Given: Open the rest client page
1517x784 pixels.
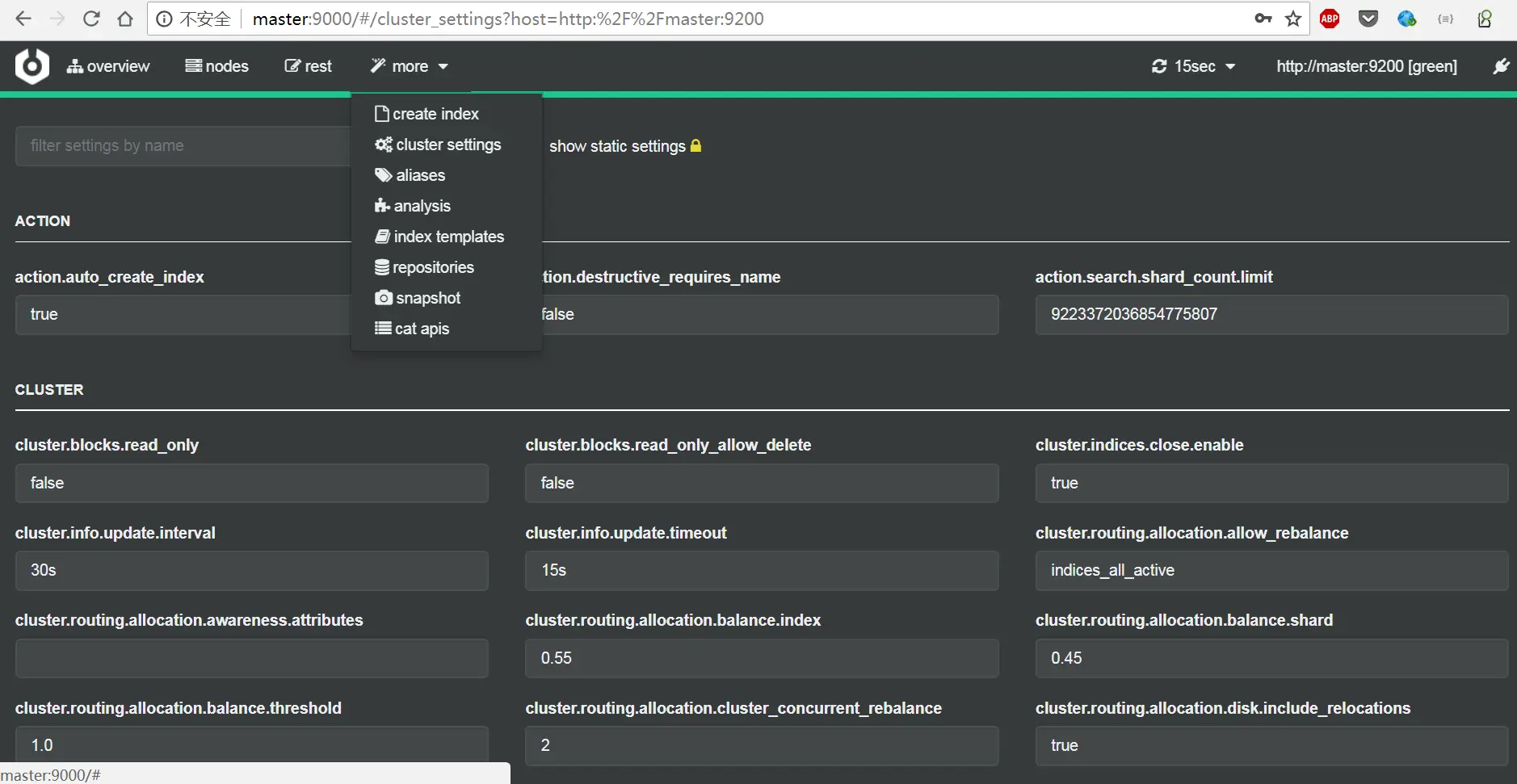Looking at the screenshot, I should (309, 66).
